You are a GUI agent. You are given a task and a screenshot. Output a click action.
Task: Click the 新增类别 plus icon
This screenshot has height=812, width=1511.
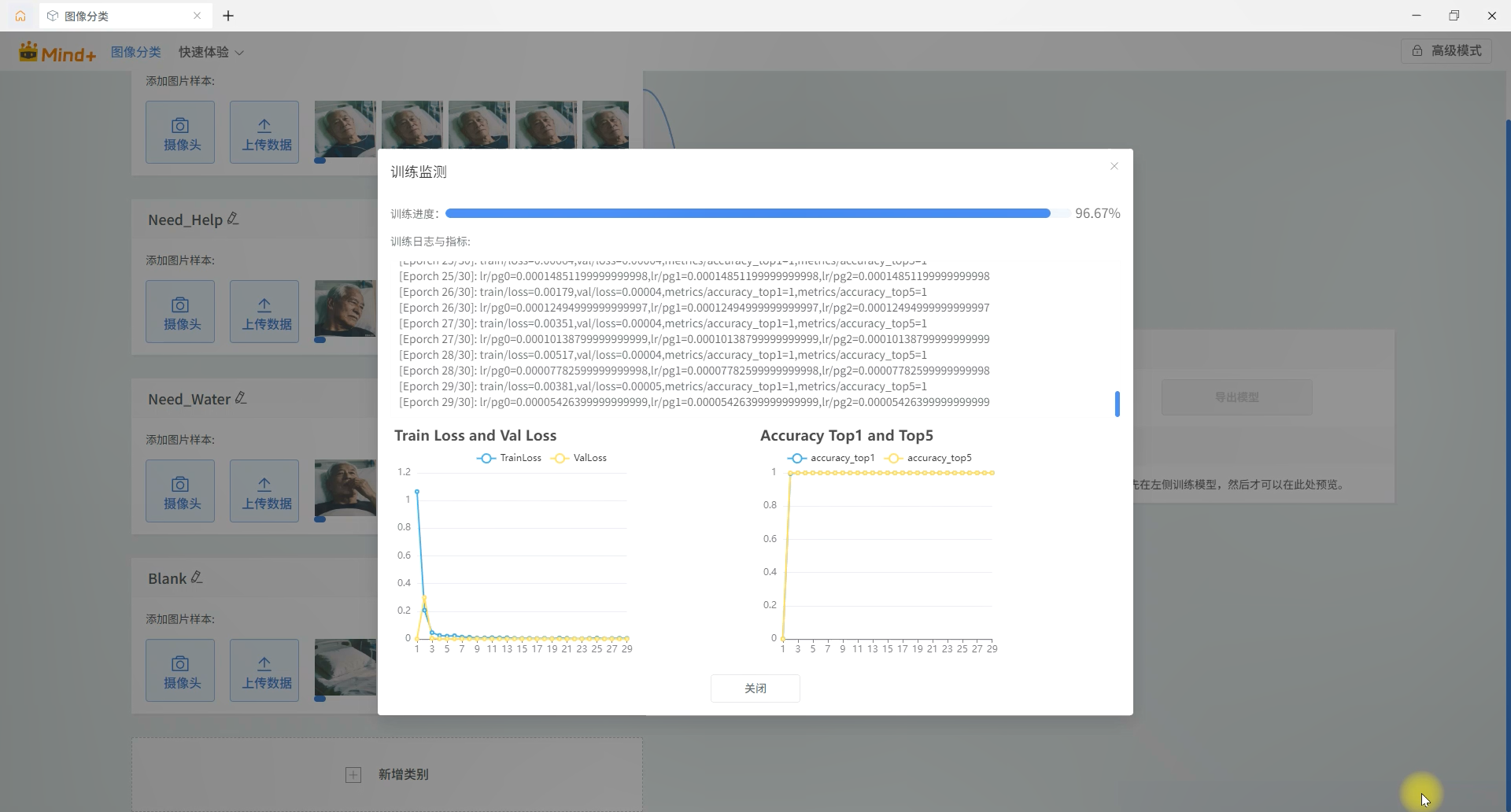(353, 775)
